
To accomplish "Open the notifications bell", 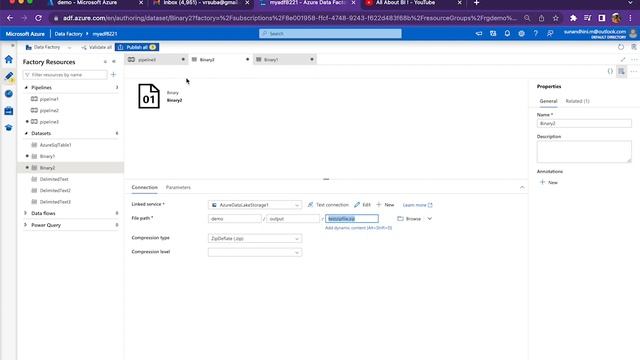I will [x=507, y=33].
